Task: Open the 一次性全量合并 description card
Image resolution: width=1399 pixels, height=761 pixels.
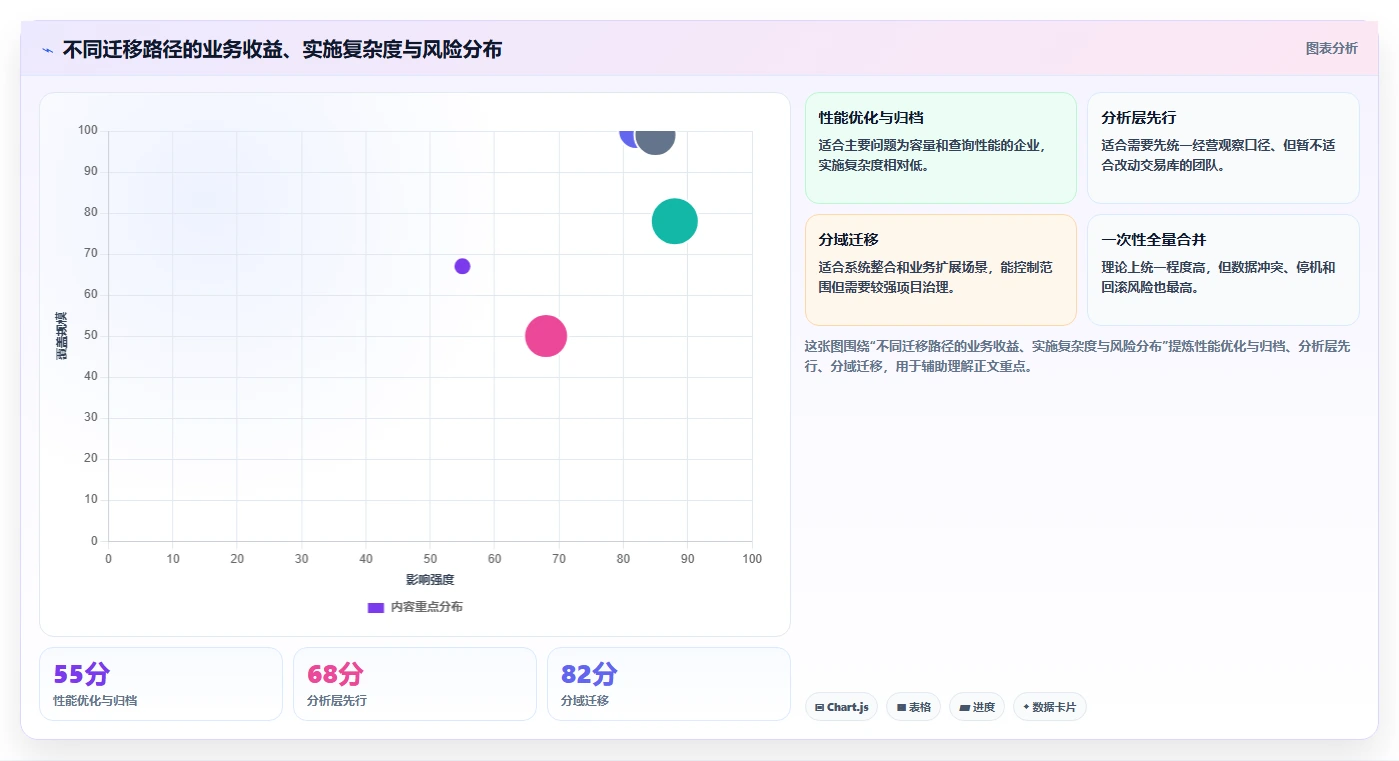Action: 1223,270
